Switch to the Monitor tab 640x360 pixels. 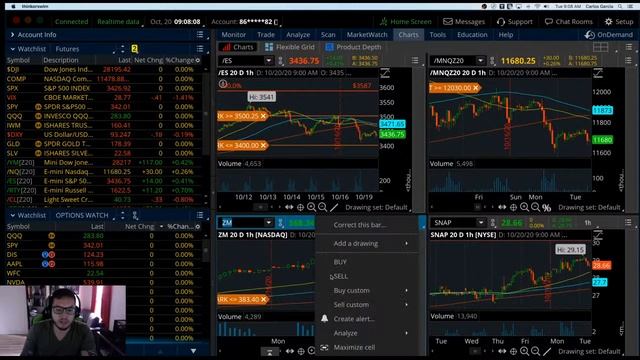coord(233,35)
